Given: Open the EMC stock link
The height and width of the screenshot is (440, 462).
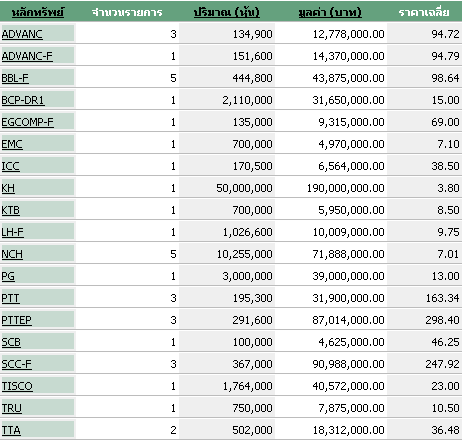Looking at the screenshot, I should (12, 144).
